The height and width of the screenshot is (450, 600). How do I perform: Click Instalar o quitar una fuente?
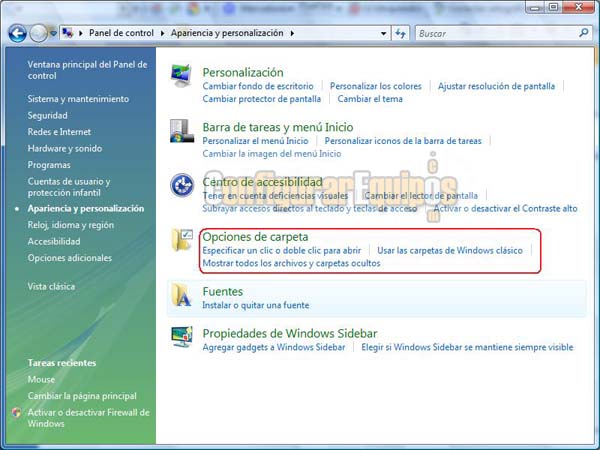(x=256, y=305)
